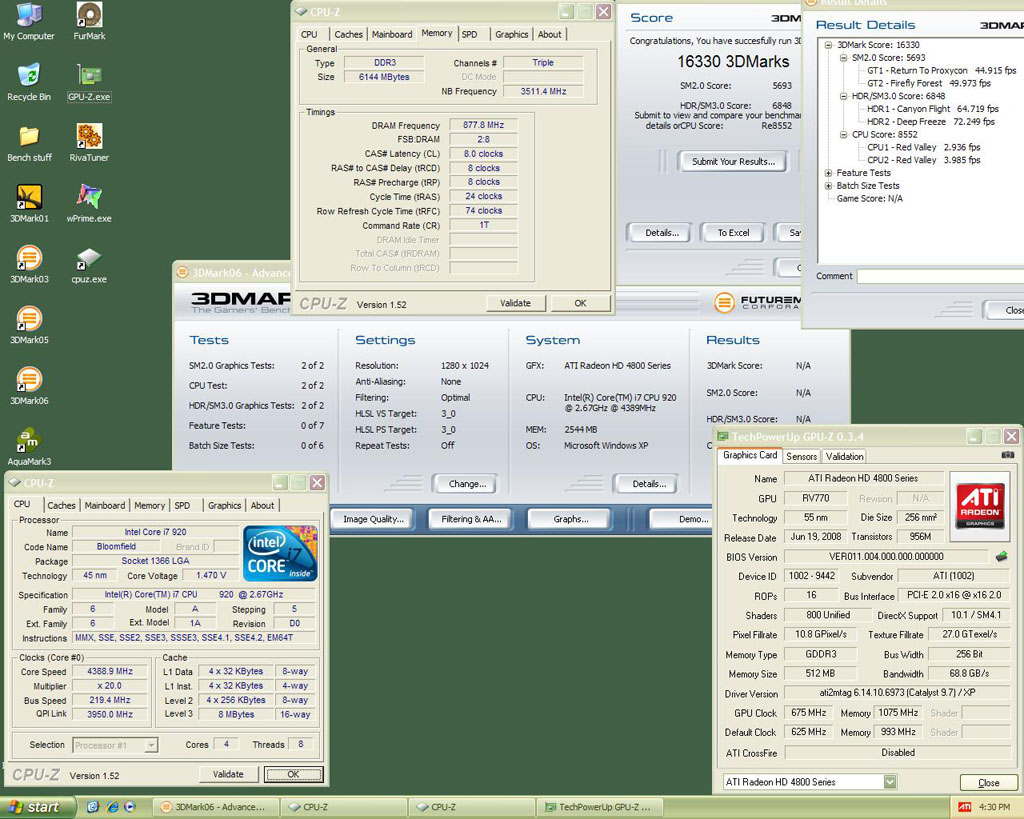This screenshot has width=1024, height=819.
Task: Click first quick launch icon beside Start
Action: point(93,807)
